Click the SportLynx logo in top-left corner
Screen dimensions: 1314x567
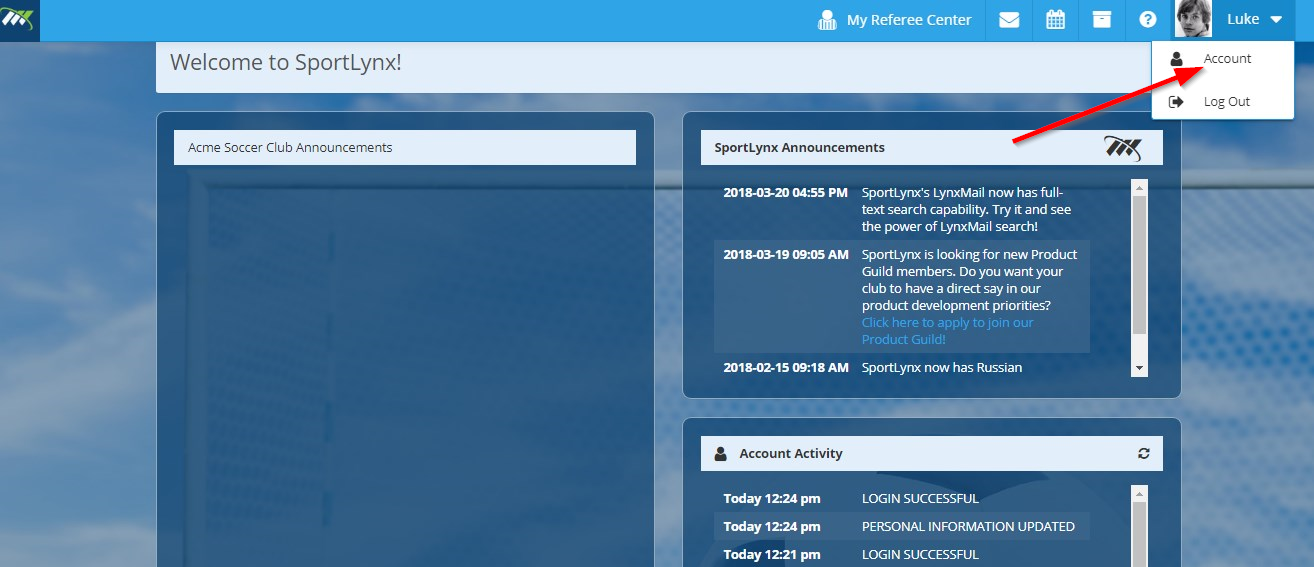[19, 20]
